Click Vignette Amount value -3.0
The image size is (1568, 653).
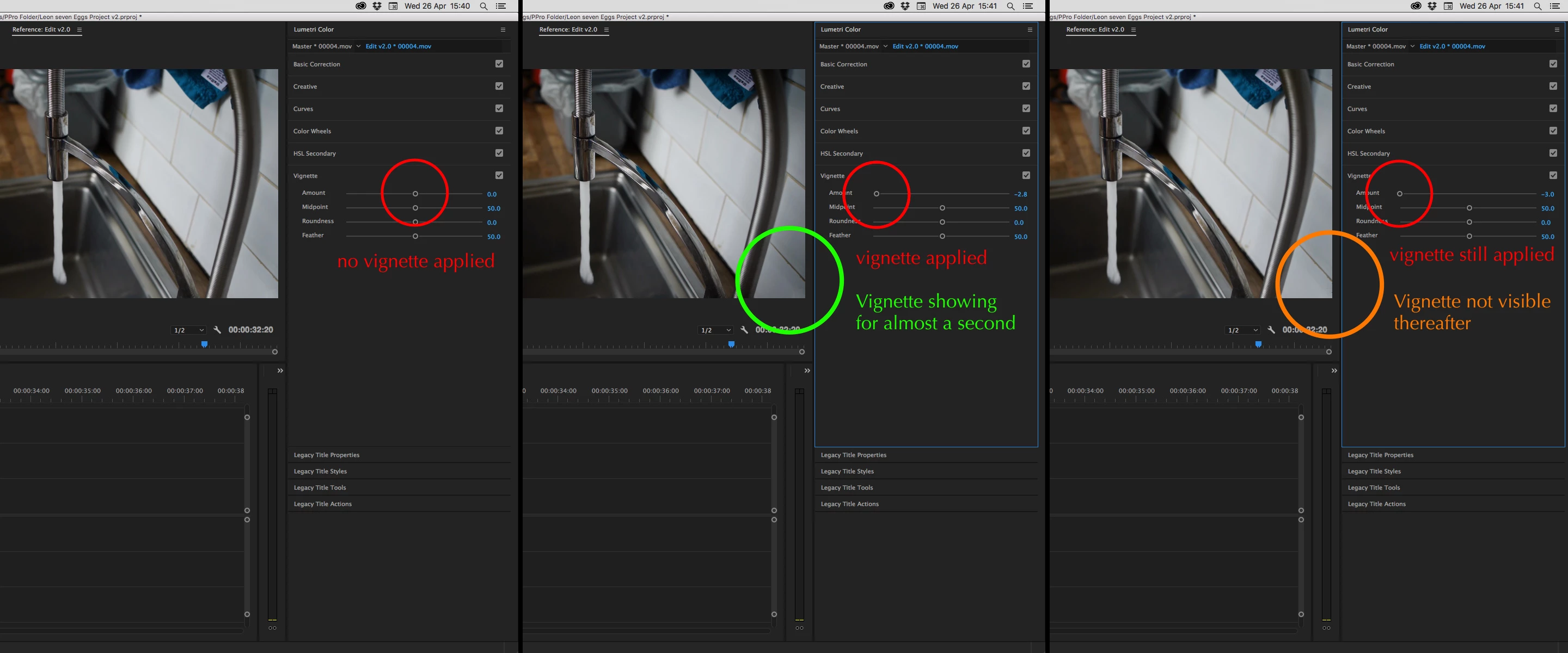(1547, 194)
